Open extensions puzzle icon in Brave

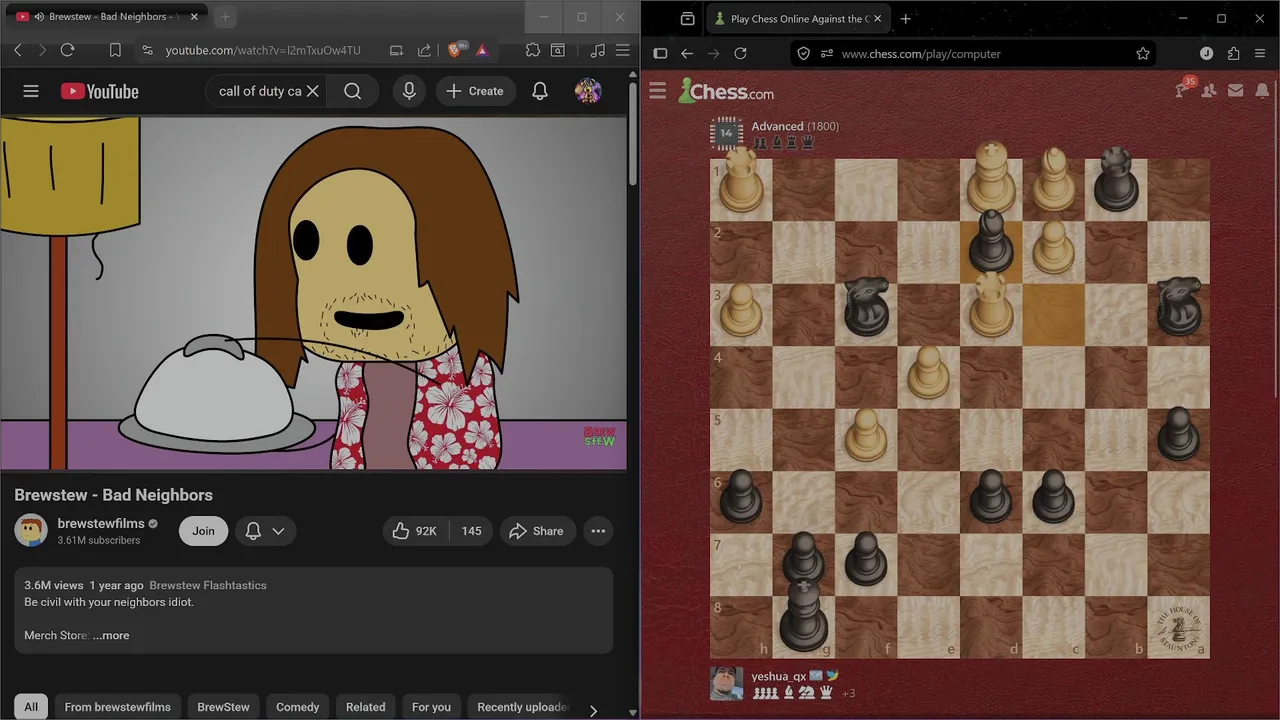[533, 50]
